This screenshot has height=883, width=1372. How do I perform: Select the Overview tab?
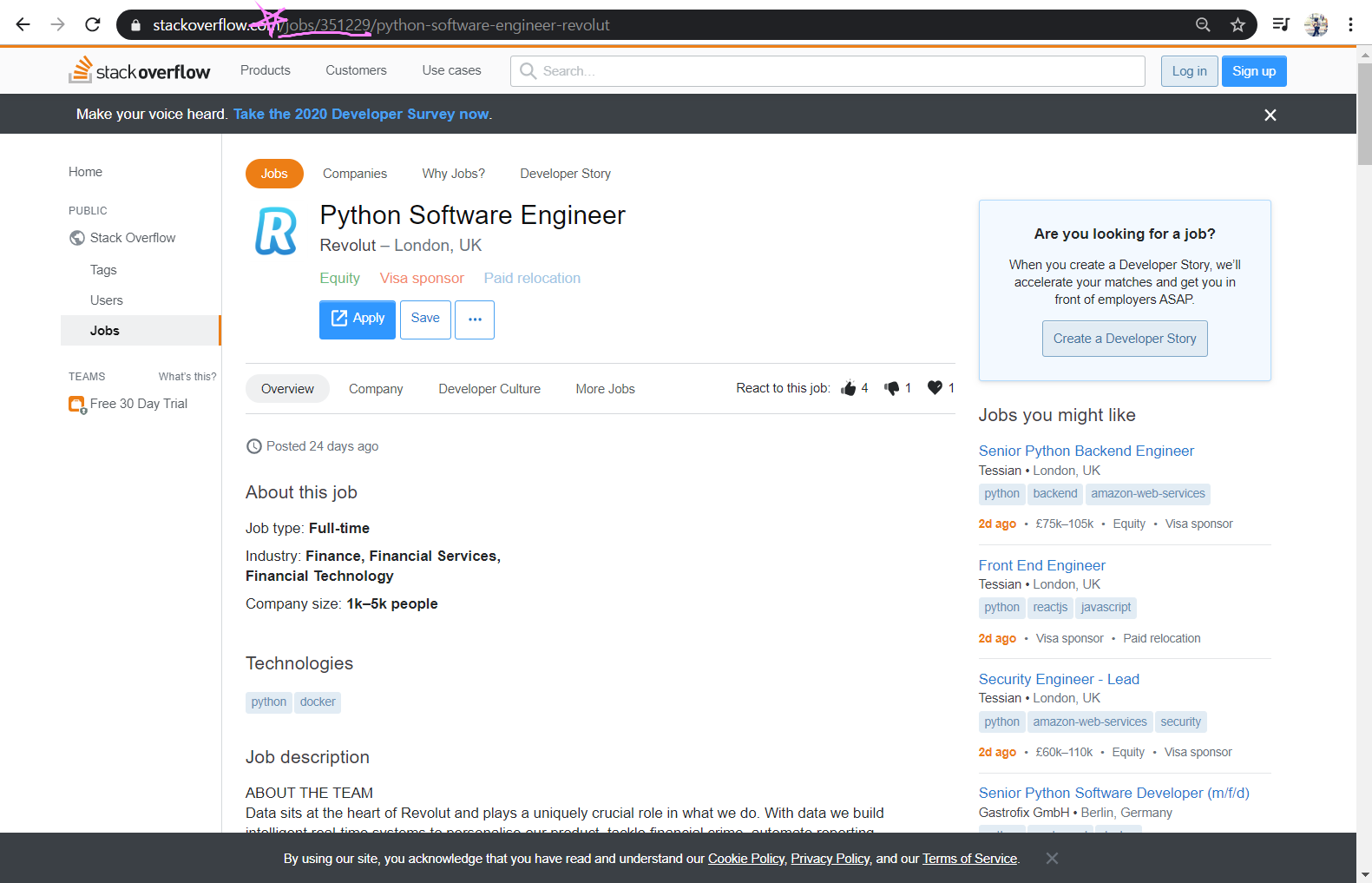click(287, 389)
